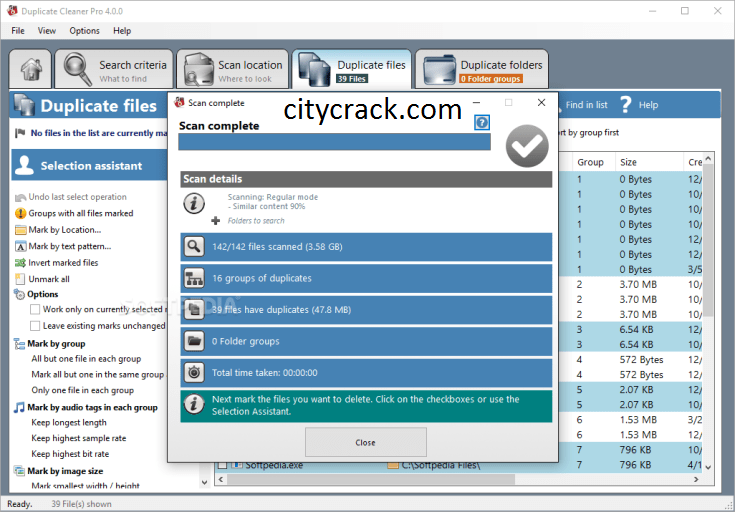The height and width of the screenshot is (512, 735).
Task: Check the Softpedia.exe file row checkbox
Action: click(222, 465)
